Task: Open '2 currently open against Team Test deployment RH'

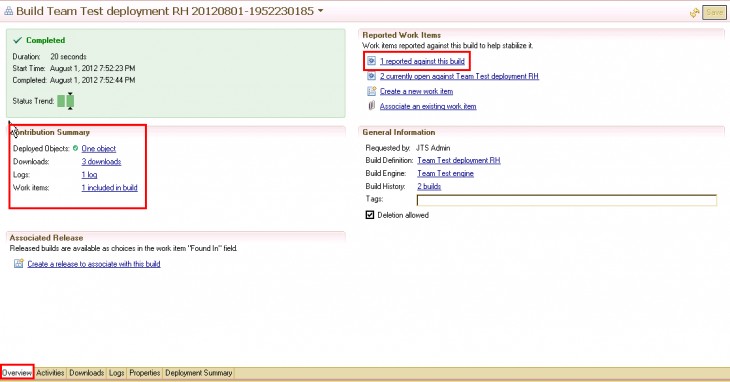Action: click(459, 76)
